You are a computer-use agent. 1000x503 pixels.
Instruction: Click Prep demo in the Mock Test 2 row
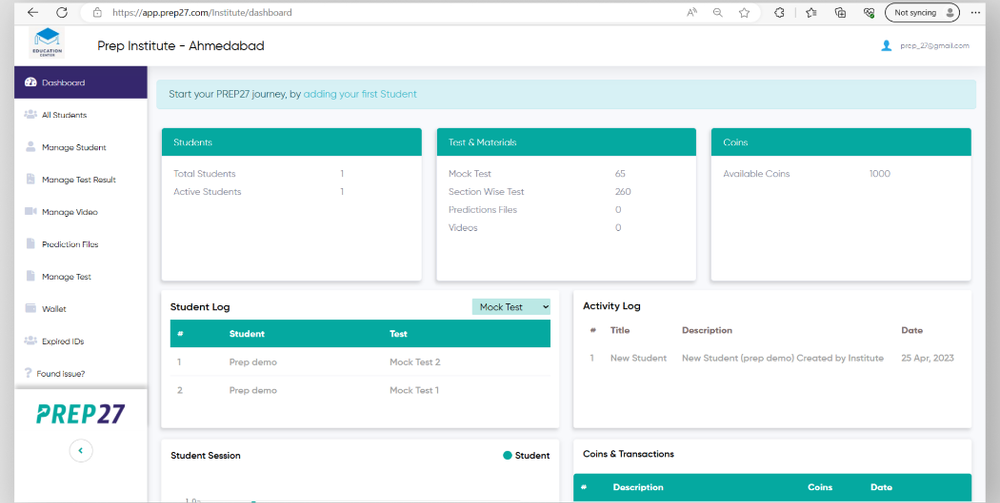click(253, 362)
